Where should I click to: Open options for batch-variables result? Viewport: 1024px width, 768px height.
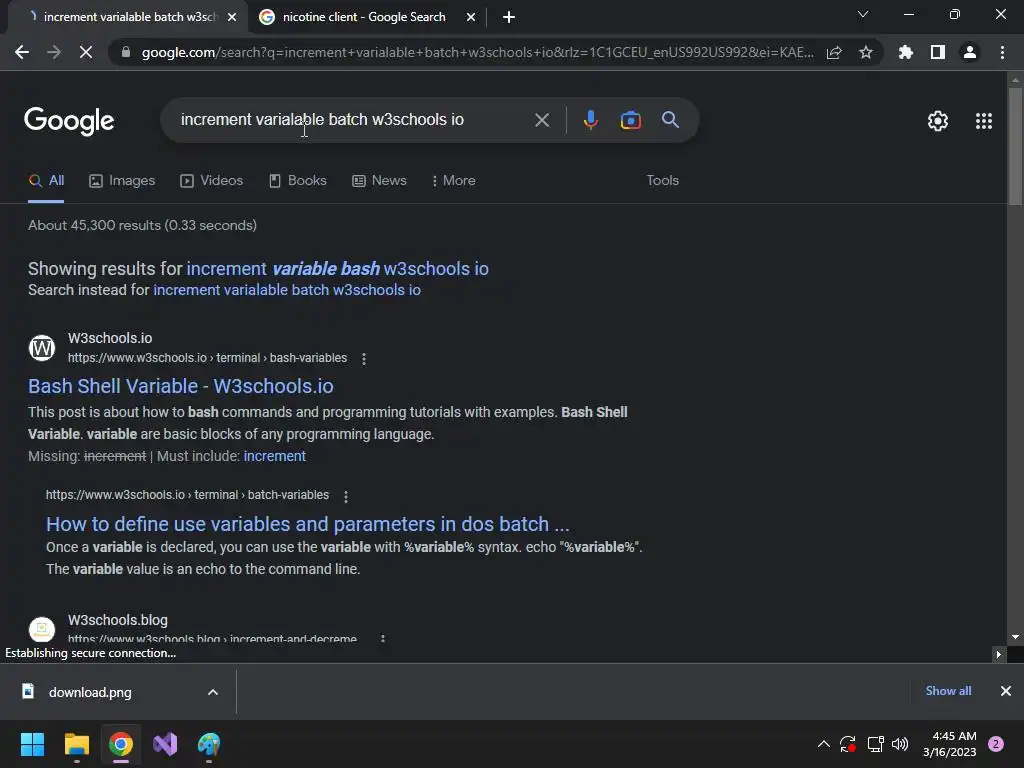[346, 496]
